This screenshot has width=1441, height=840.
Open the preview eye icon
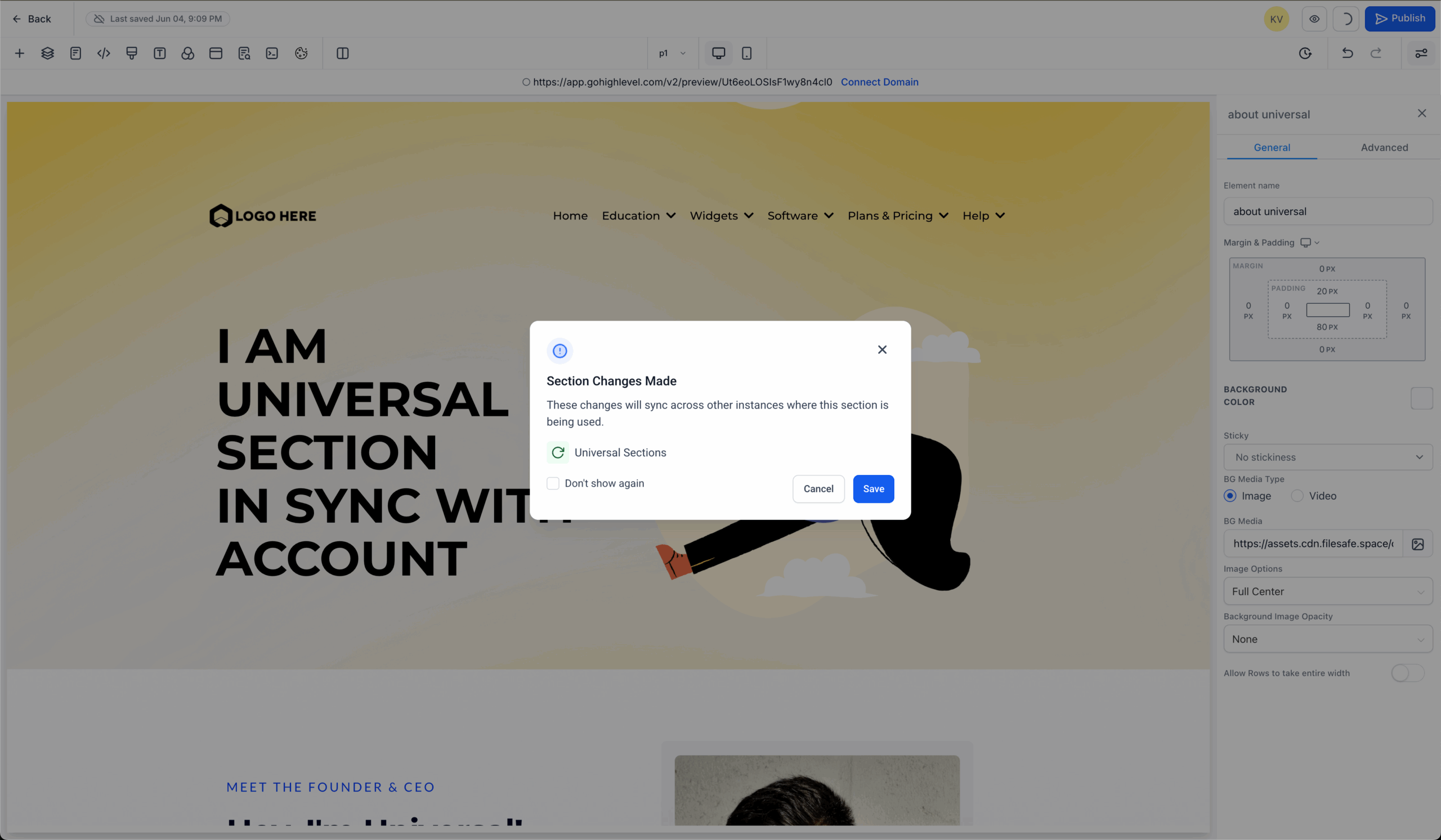point(1314,19)
